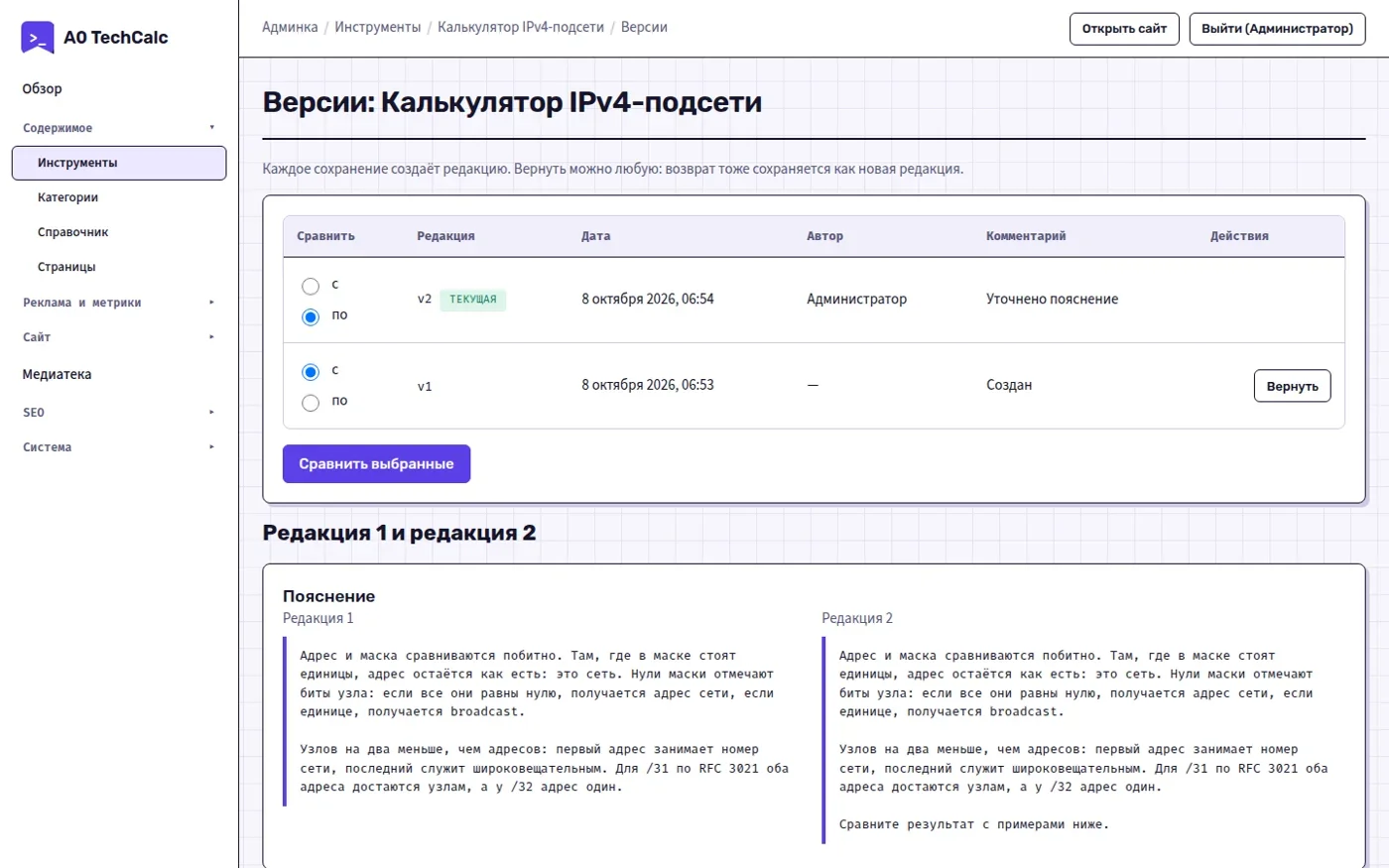Open the Инструменты sidebar item
This screenshot has width=1389, height=868.
point(119,163)
